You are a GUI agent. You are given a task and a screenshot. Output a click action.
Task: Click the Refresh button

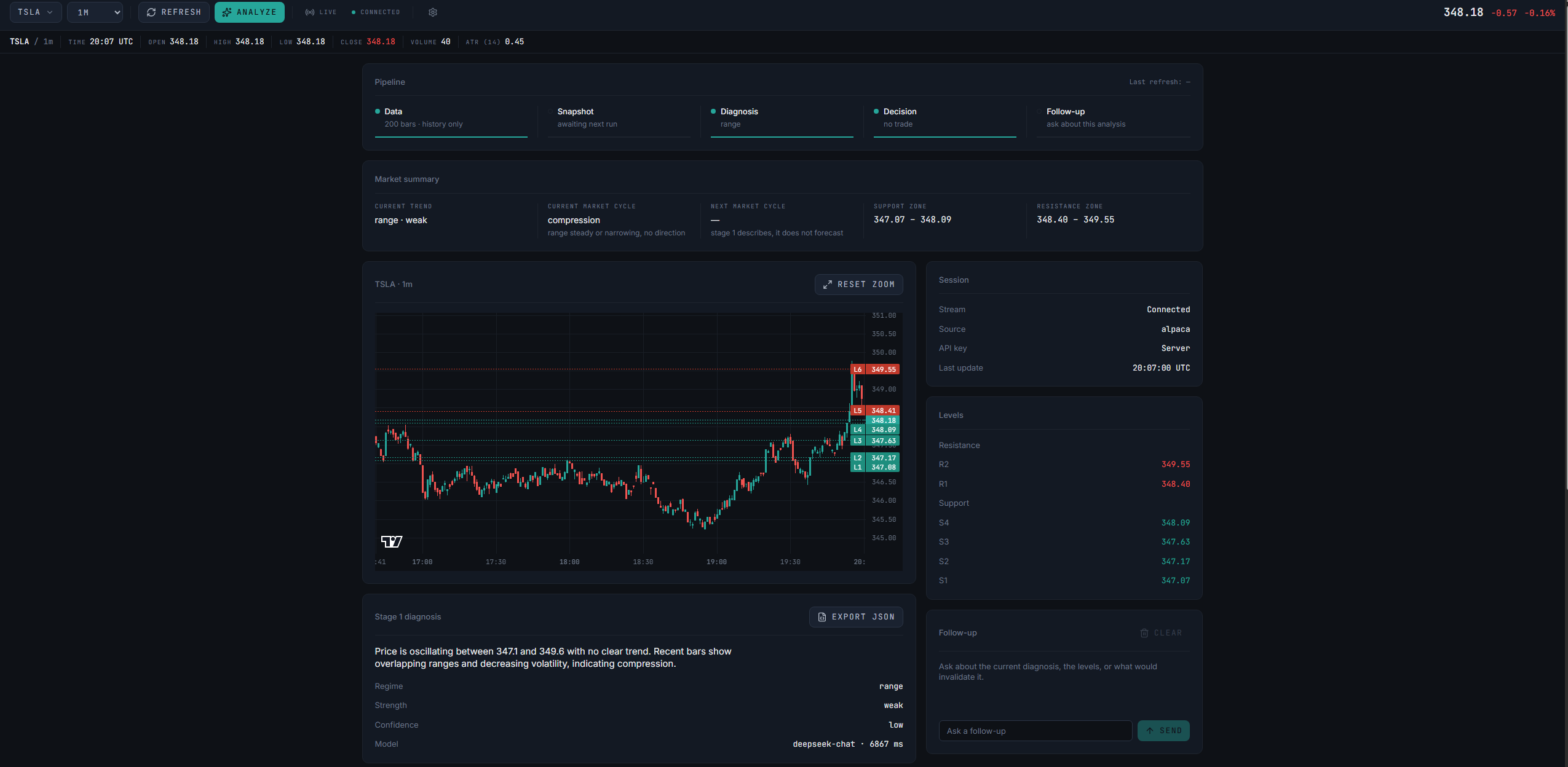[174, 12]
